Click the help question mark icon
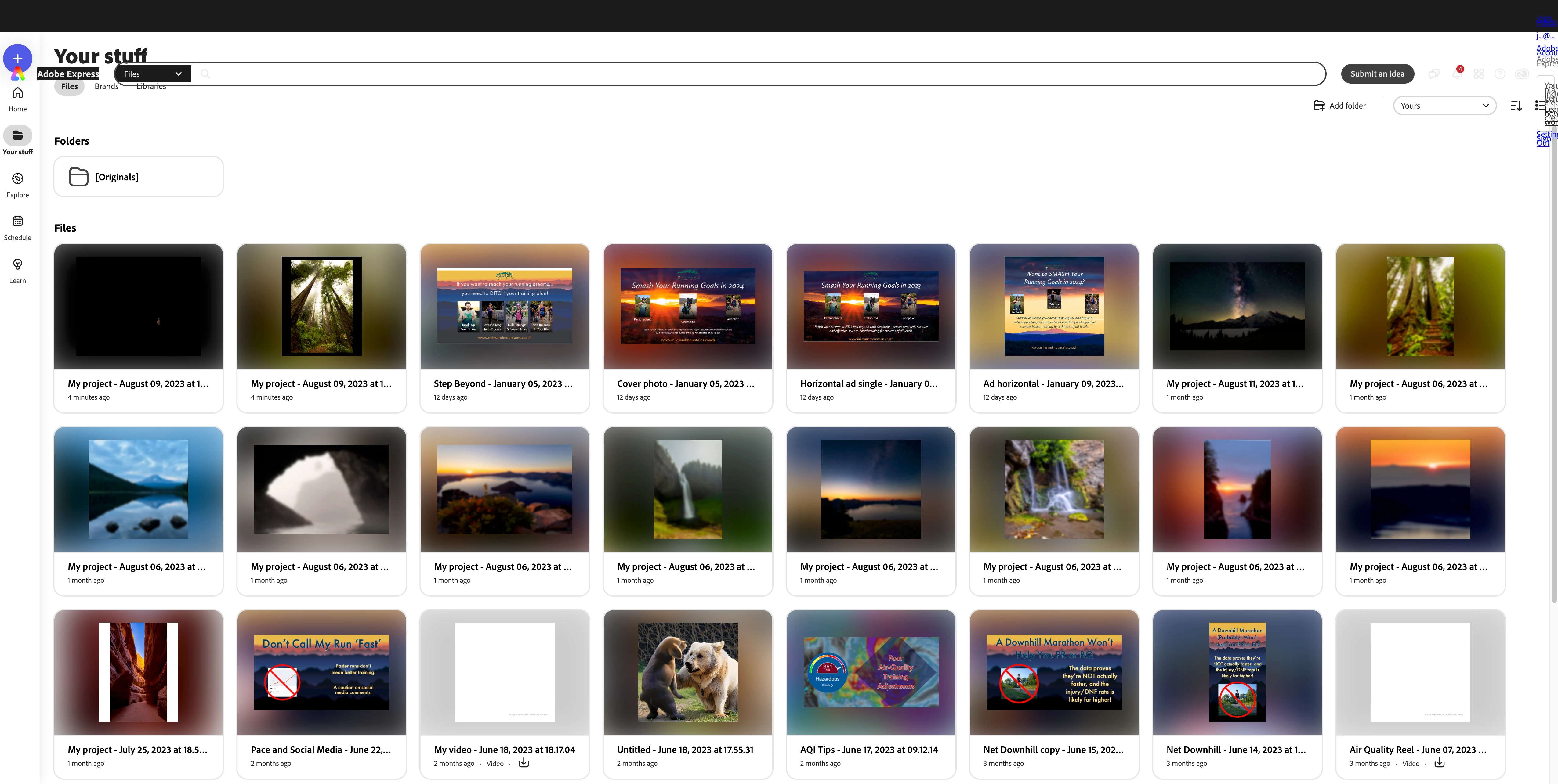Image resolution: width=1558 pixels, height=784 pixels. tap(1500, 74)
